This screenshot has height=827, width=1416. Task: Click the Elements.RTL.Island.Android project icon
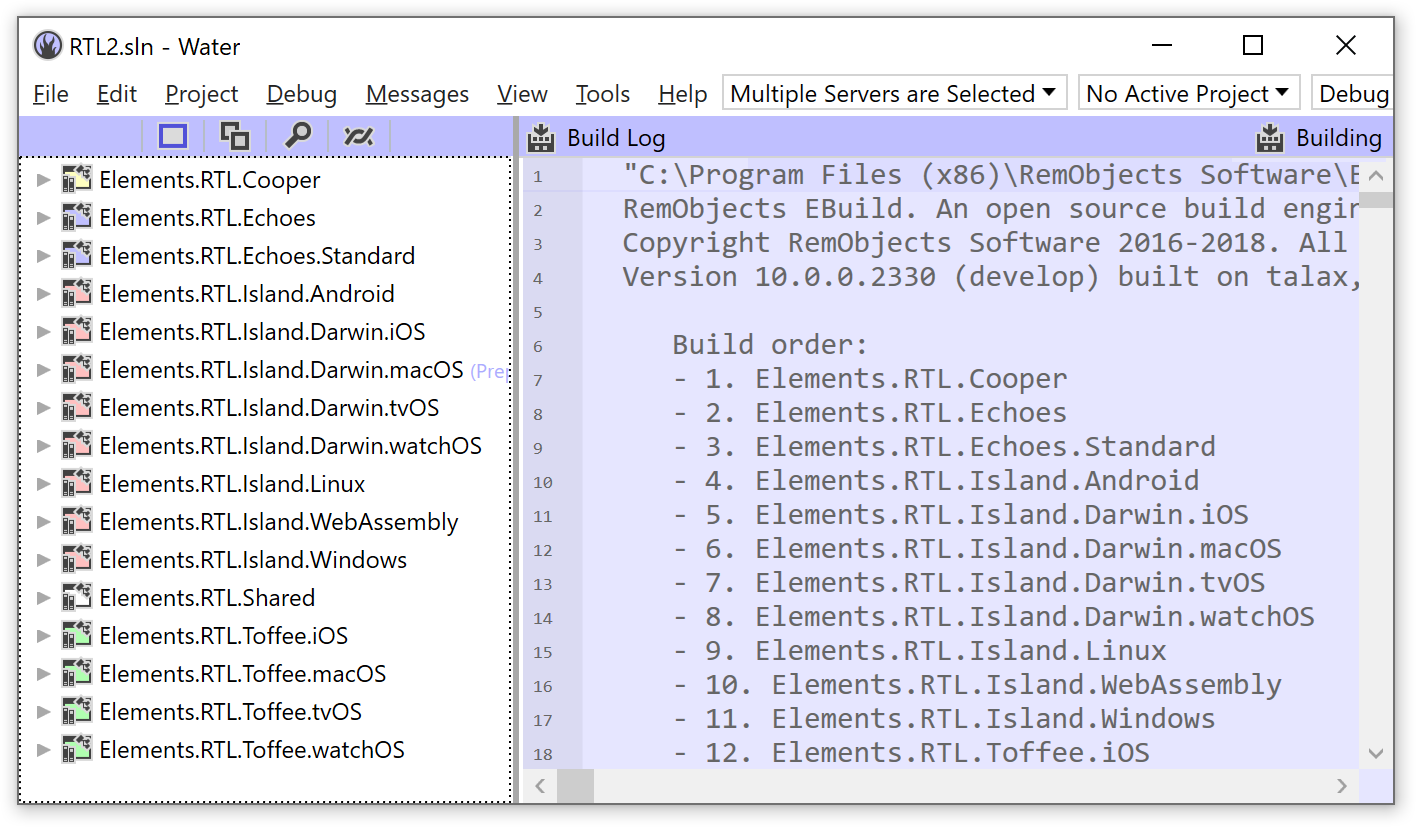click(x=77, y=294)
